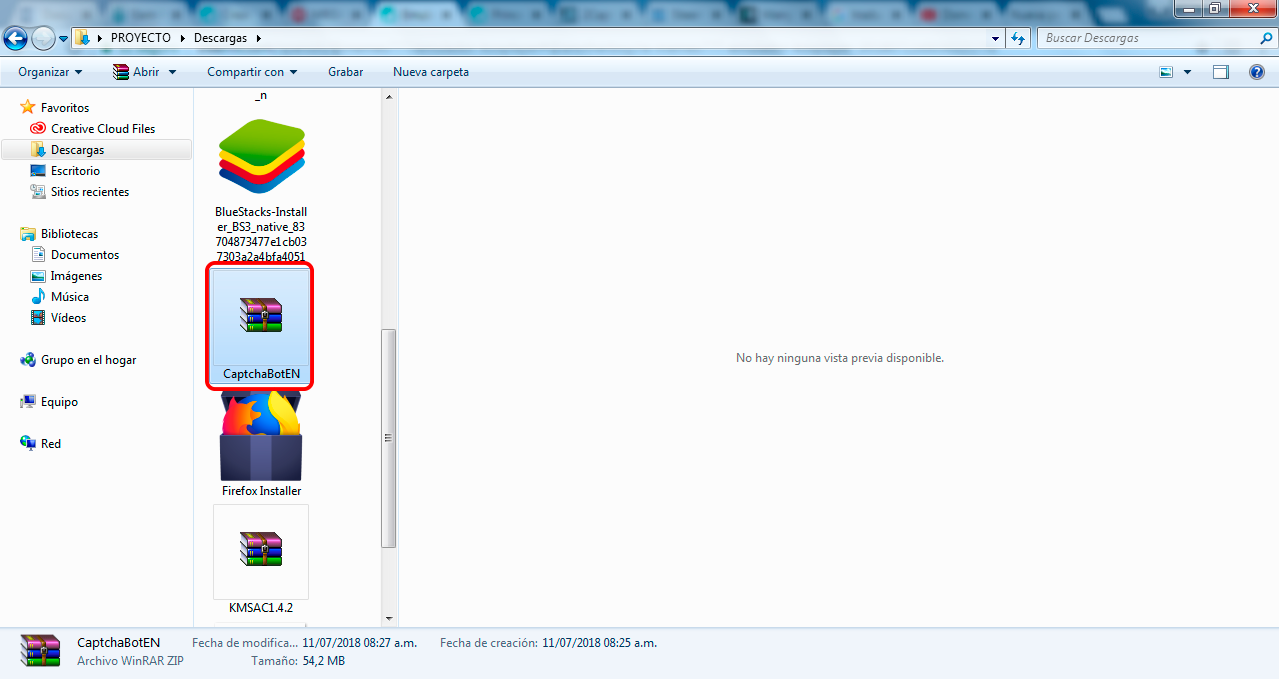Open the Vídeos library
1279x679 pixels.
68,317
